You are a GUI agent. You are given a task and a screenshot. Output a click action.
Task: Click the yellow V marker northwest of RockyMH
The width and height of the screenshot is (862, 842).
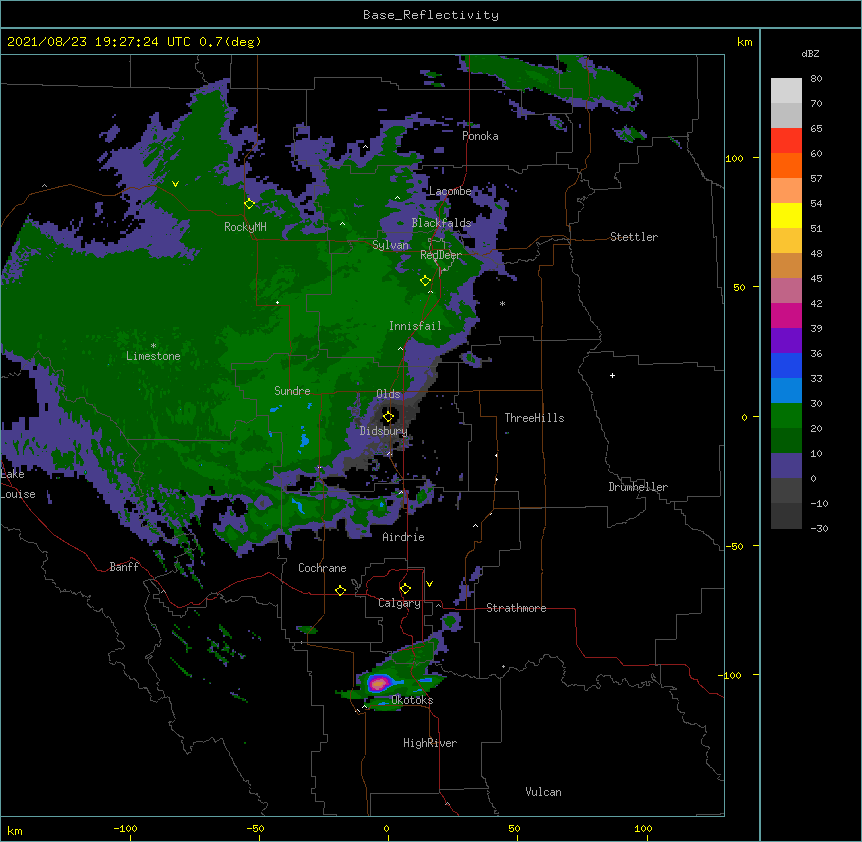click(x=175, y=184)
